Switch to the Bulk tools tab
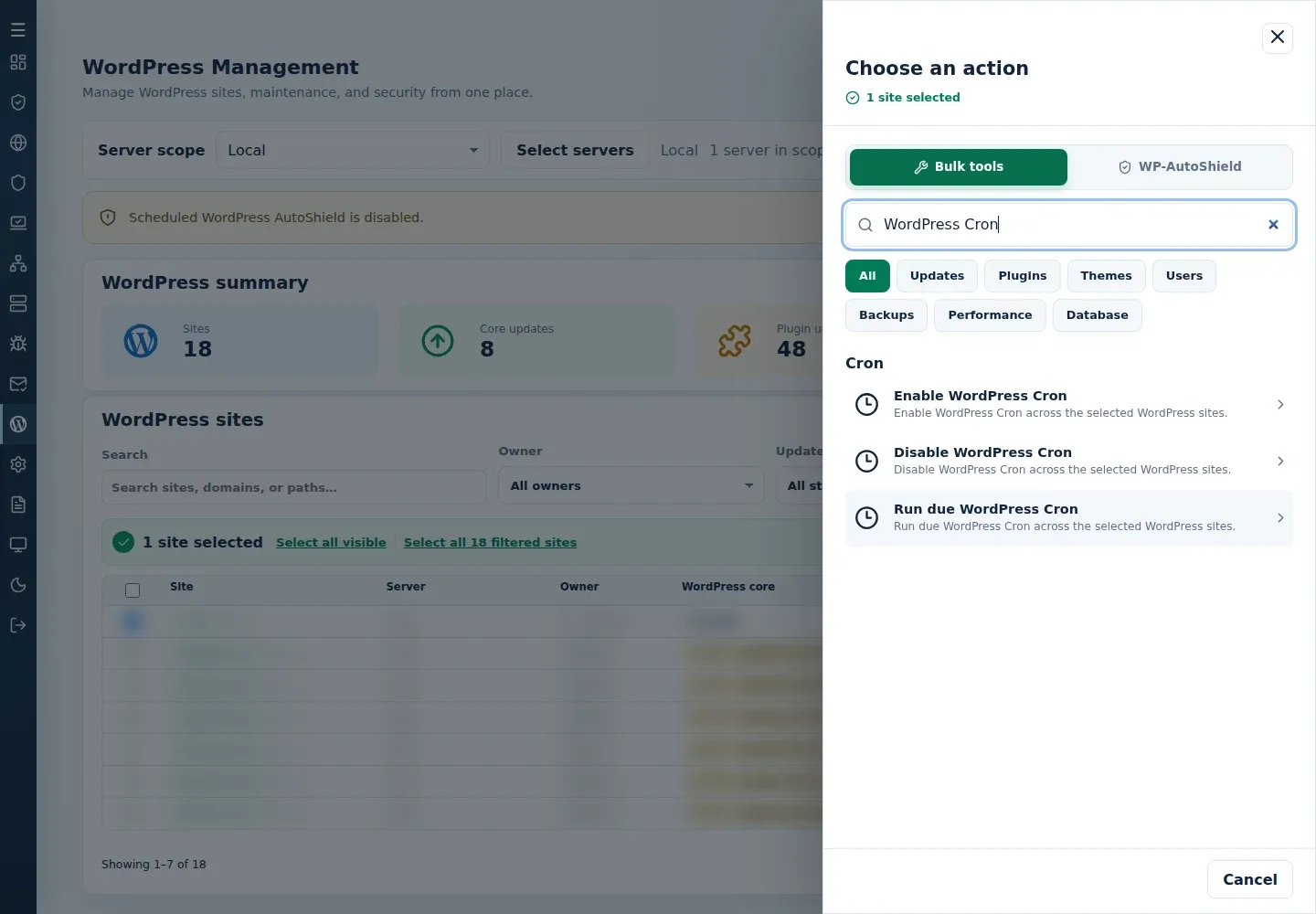Image resolution: width=1316 pixels, height=914 pixels. pos(959,167)
